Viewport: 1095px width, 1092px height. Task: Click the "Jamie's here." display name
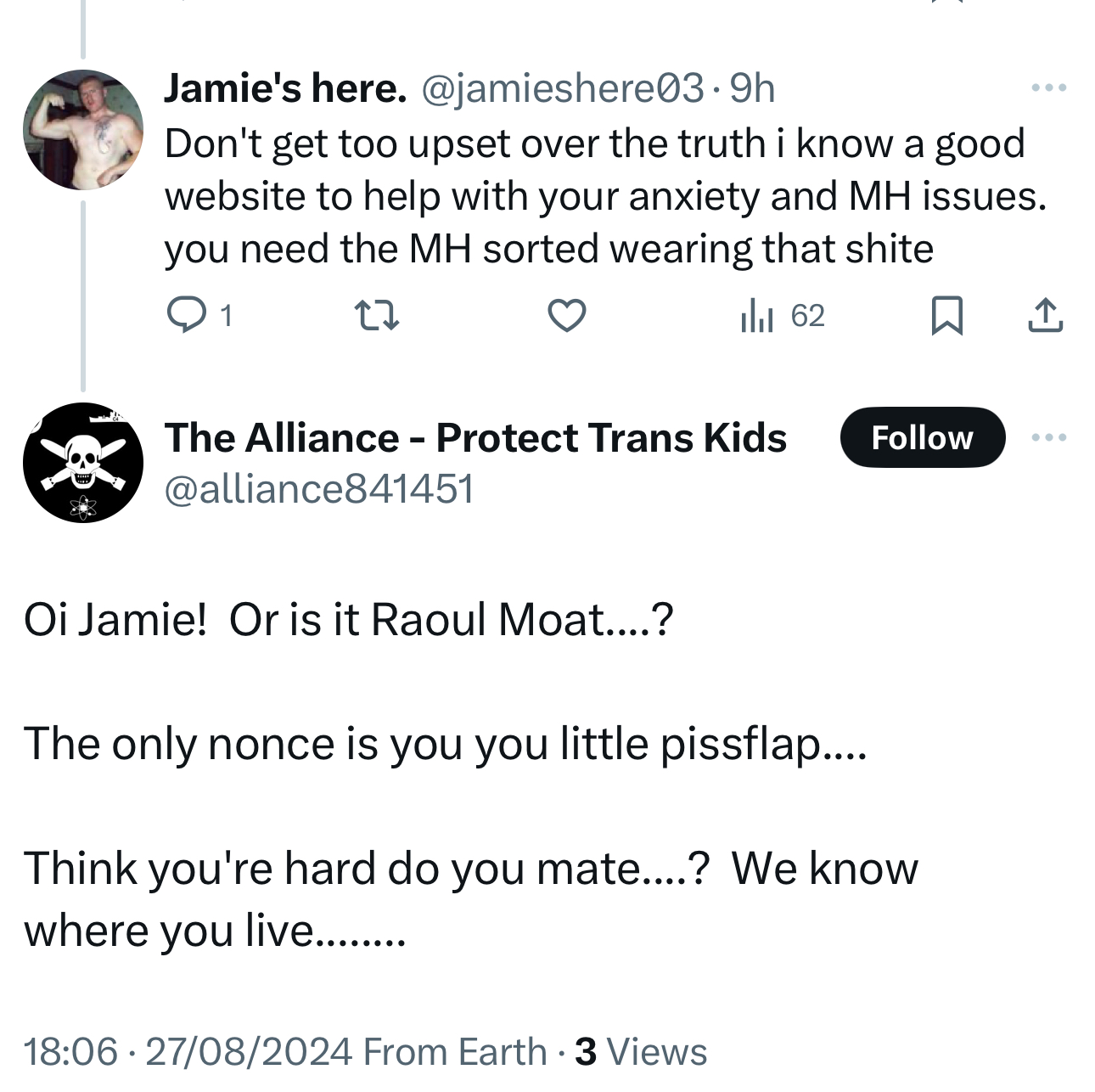point(285,88)
